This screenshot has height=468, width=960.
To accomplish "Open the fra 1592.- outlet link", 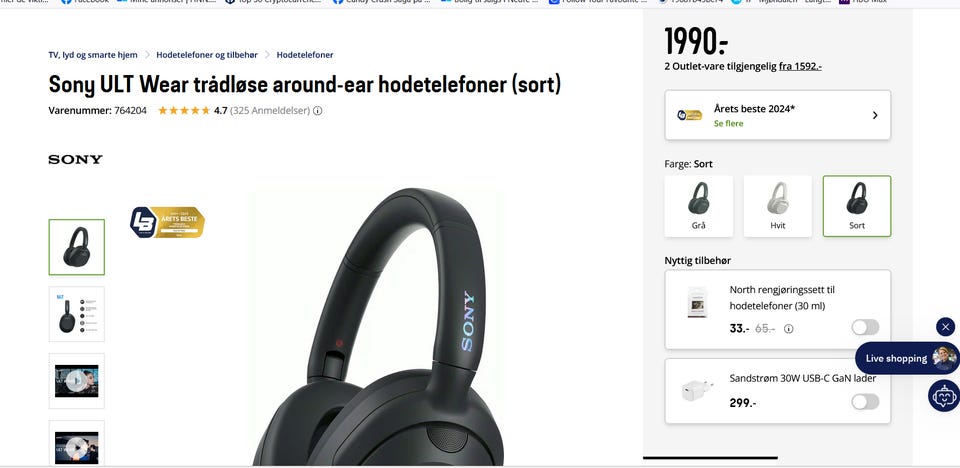I will point(800,66).
